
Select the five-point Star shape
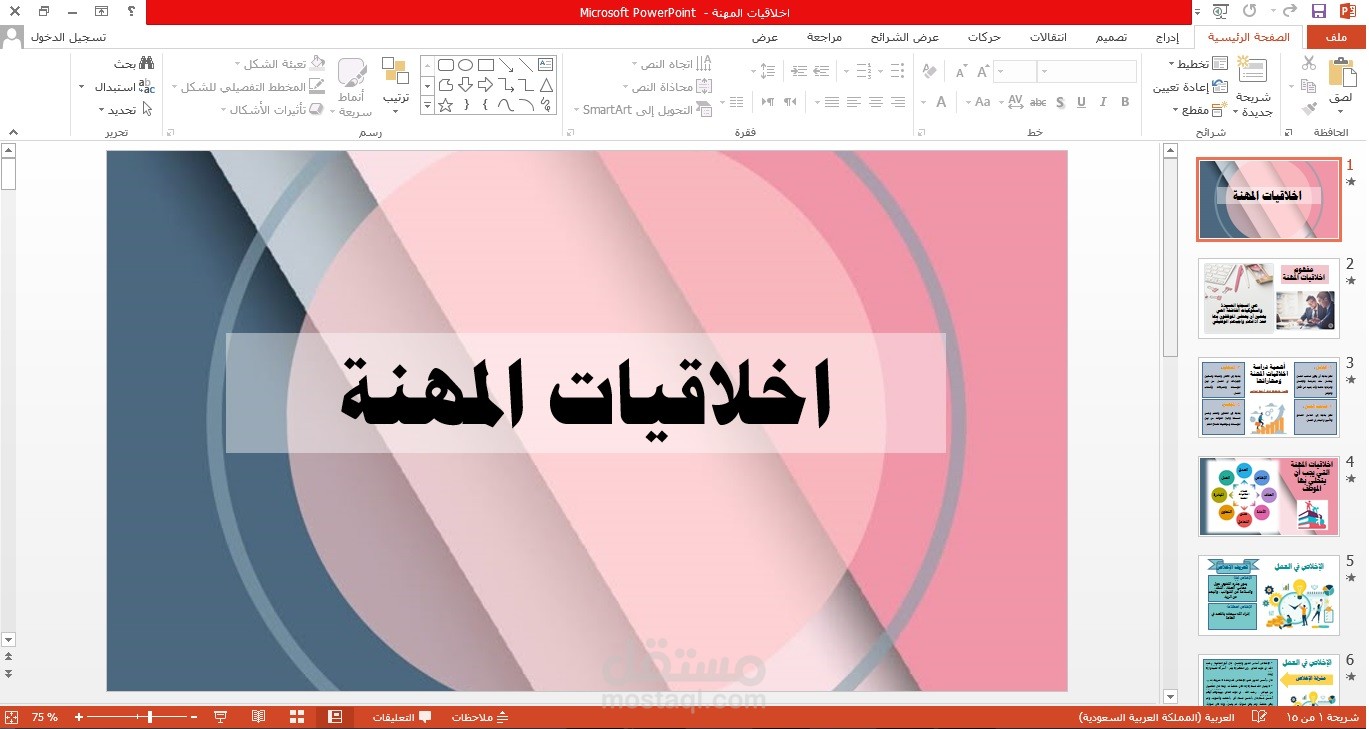pos(445,105)
